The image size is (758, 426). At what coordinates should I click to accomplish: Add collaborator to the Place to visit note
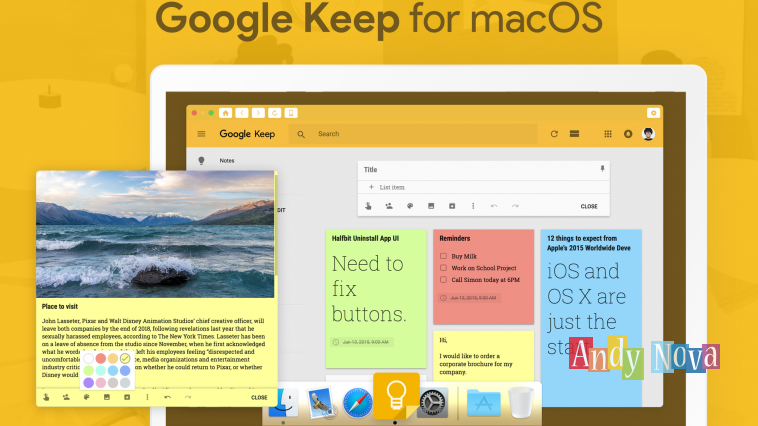coord(66,397)
